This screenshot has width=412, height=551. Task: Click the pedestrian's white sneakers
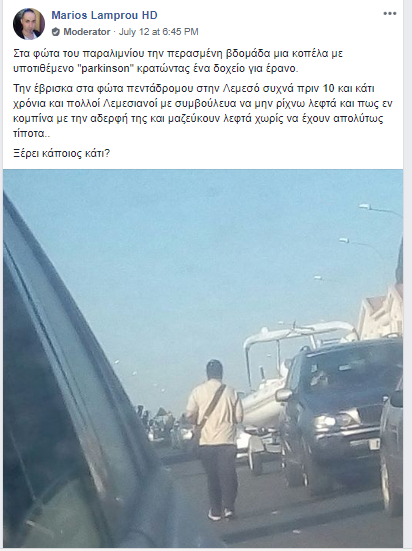tap(220, 514)
